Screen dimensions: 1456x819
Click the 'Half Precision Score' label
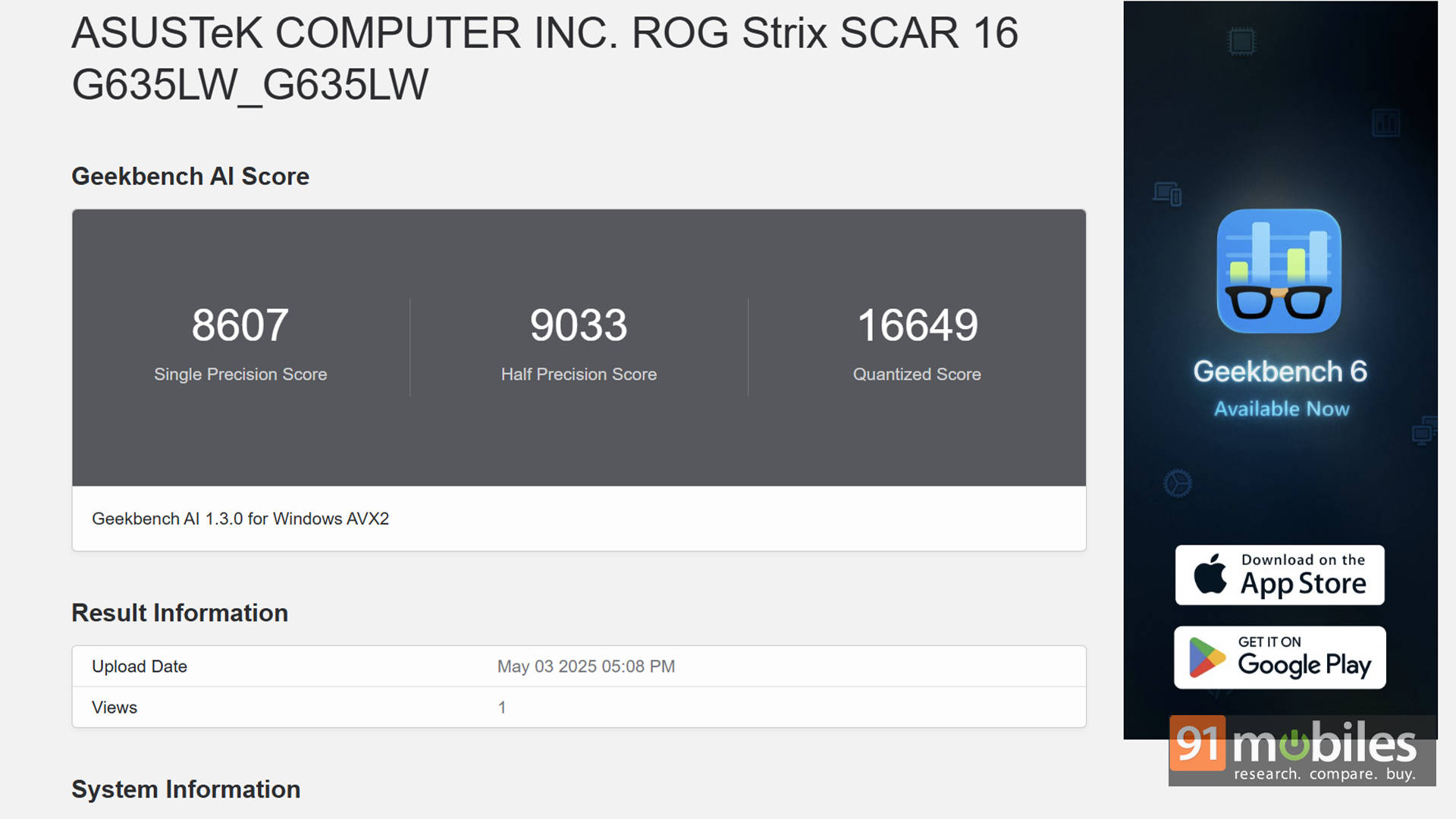(579, 374)
